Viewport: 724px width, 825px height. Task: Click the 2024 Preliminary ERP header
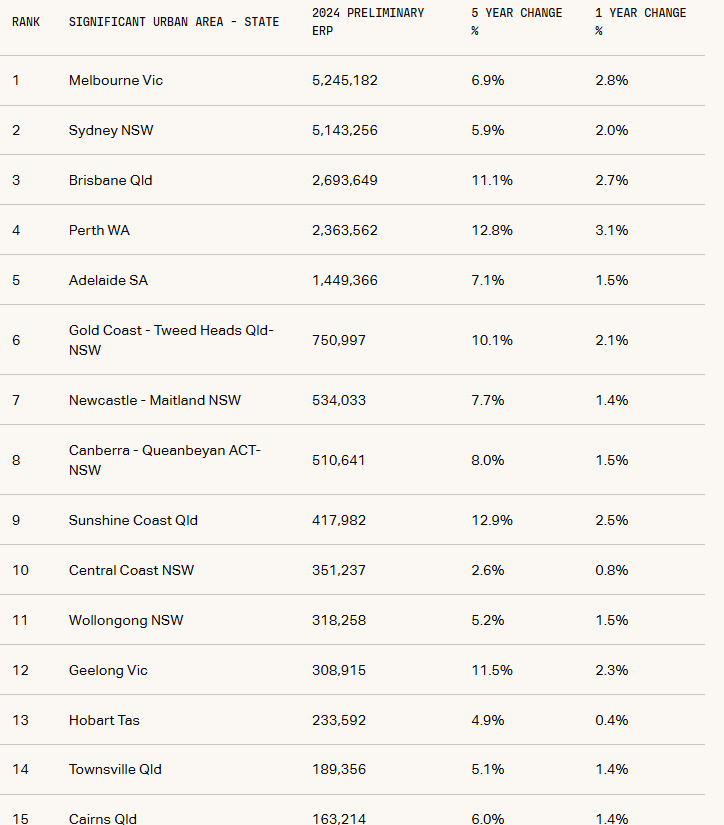367,22
